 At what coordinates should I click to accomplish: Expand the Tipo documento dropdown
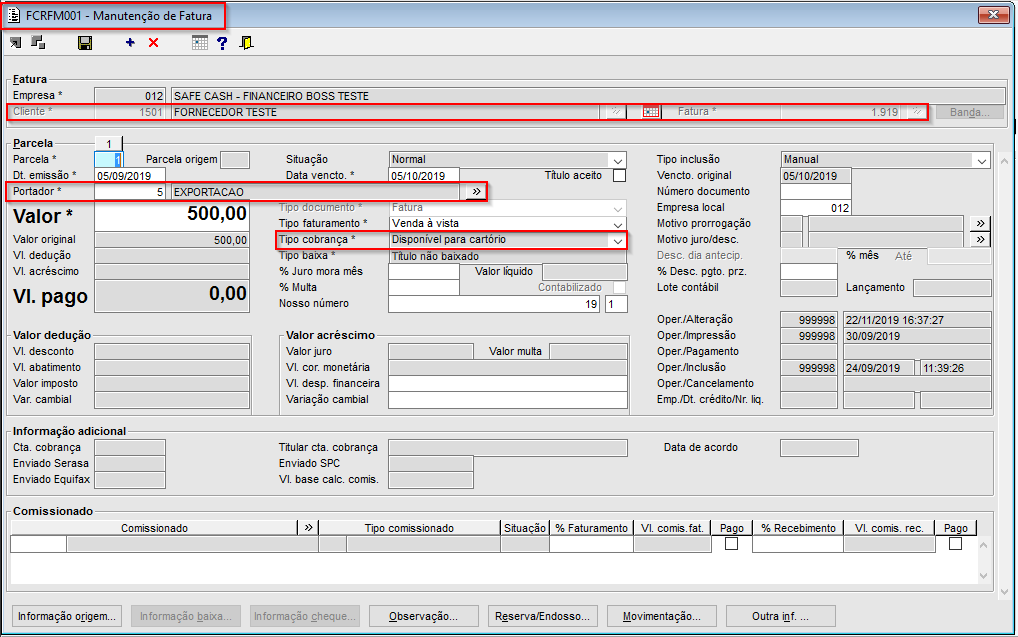click(x=617, y=208)
